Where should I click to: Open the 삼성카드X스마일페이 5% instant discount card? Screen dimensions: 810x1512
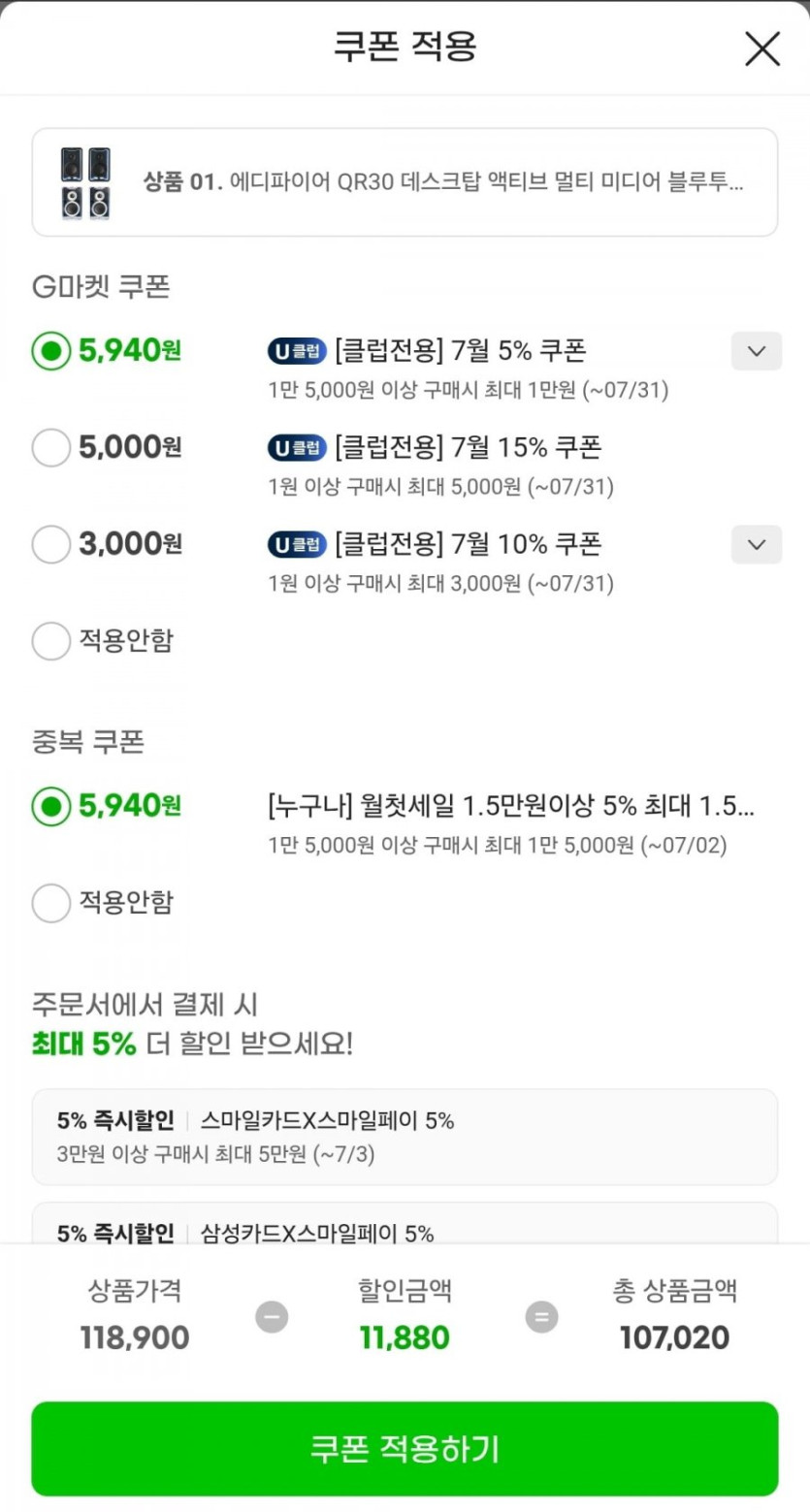[405, 1225]
